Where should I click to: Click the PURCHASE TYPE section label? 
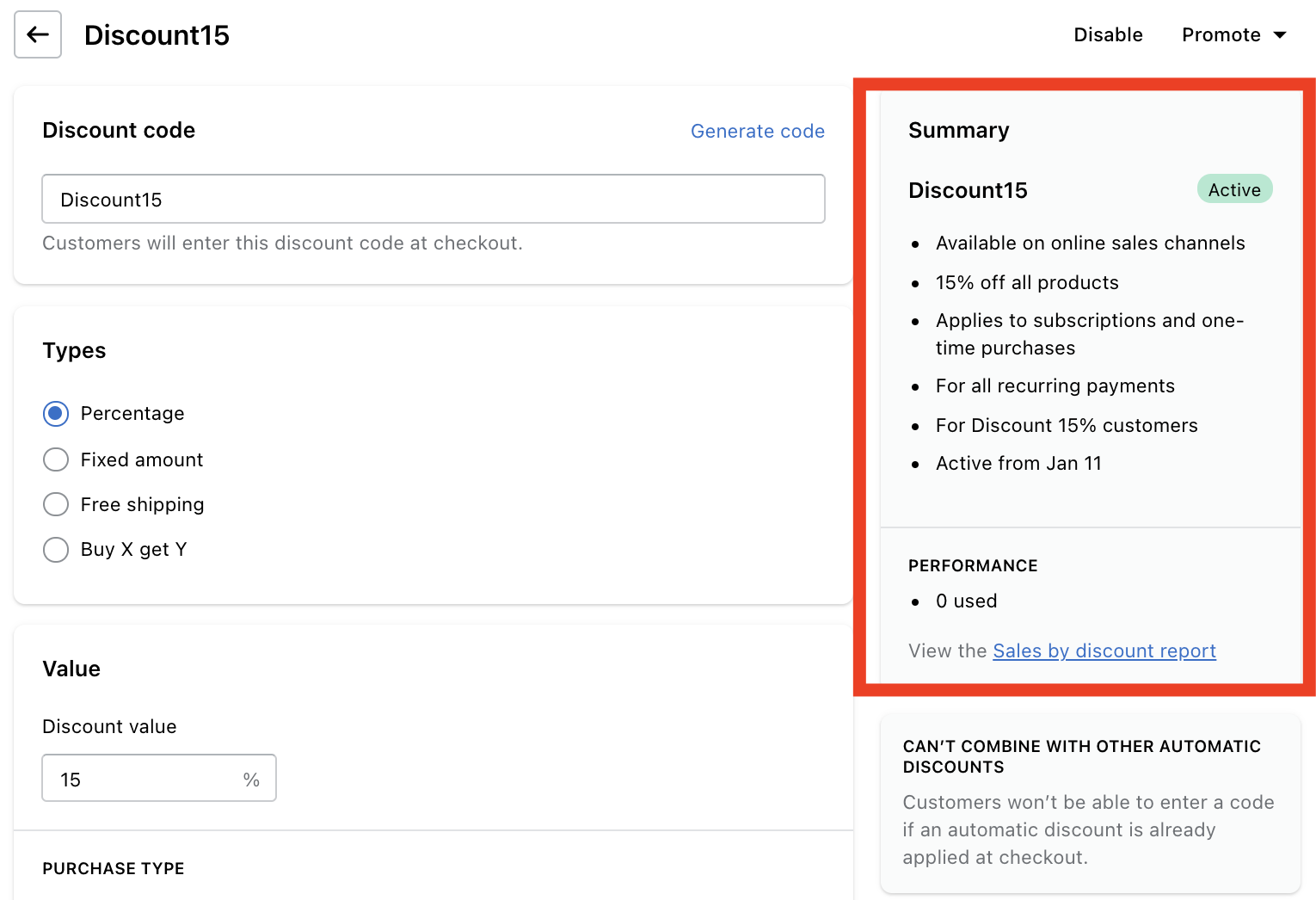click(x=114, y=868)
